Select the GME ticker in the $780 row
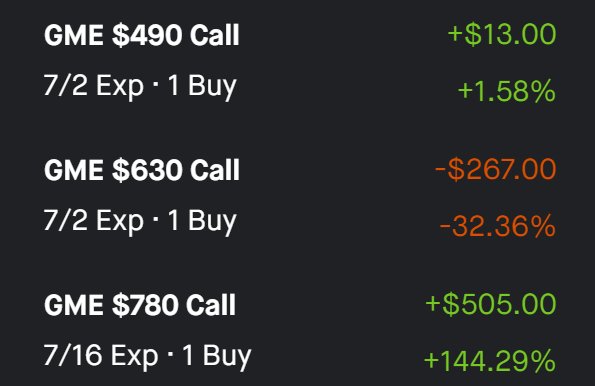 74,305
